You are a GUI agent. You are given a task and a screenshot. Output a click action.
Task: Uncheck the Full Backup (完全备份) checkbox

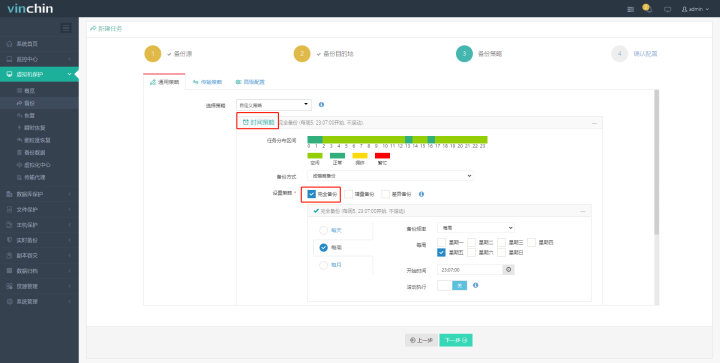coord(311,194)
